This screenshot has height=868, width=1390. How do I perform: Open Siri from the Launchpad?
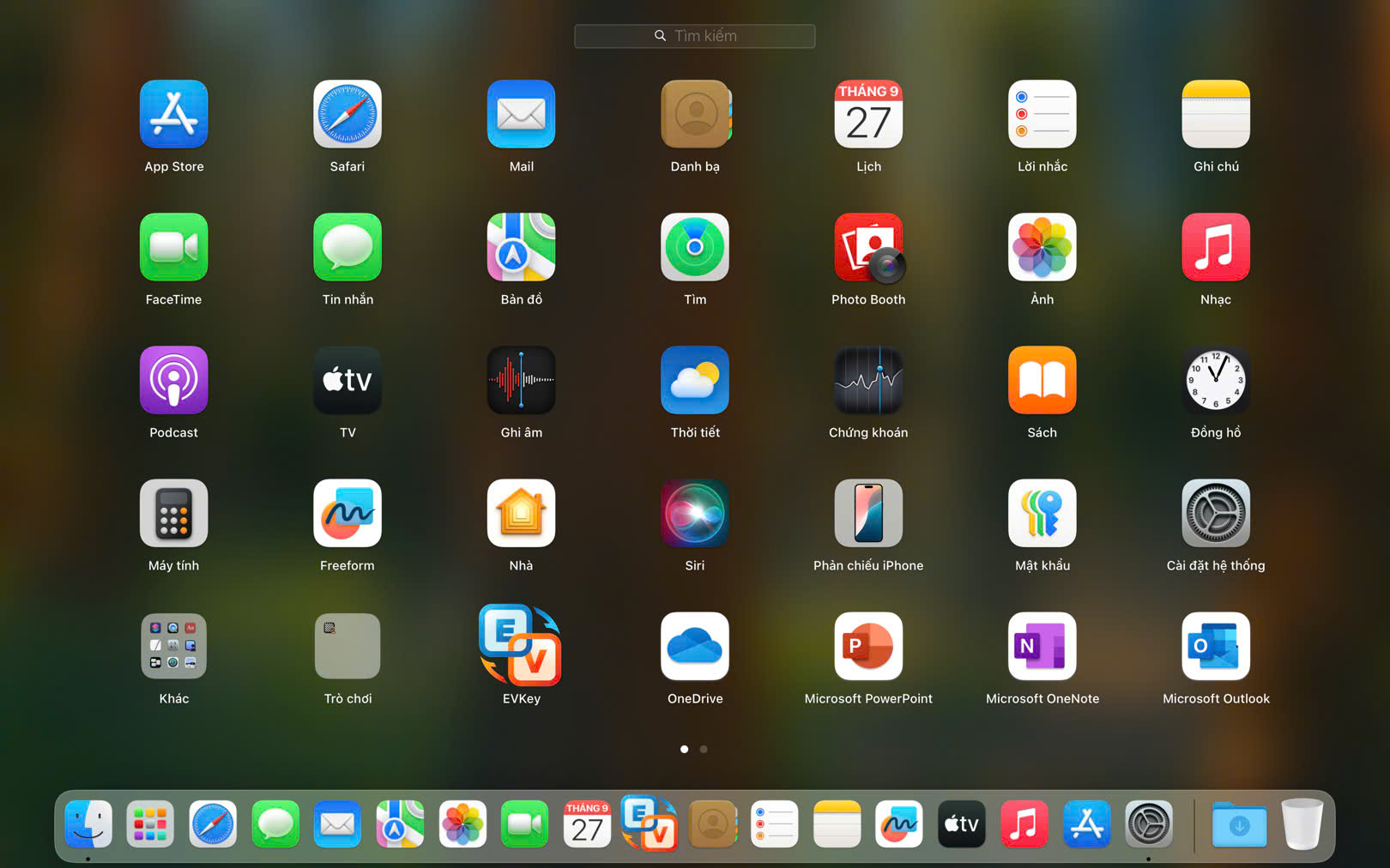[x=695, y=514]
